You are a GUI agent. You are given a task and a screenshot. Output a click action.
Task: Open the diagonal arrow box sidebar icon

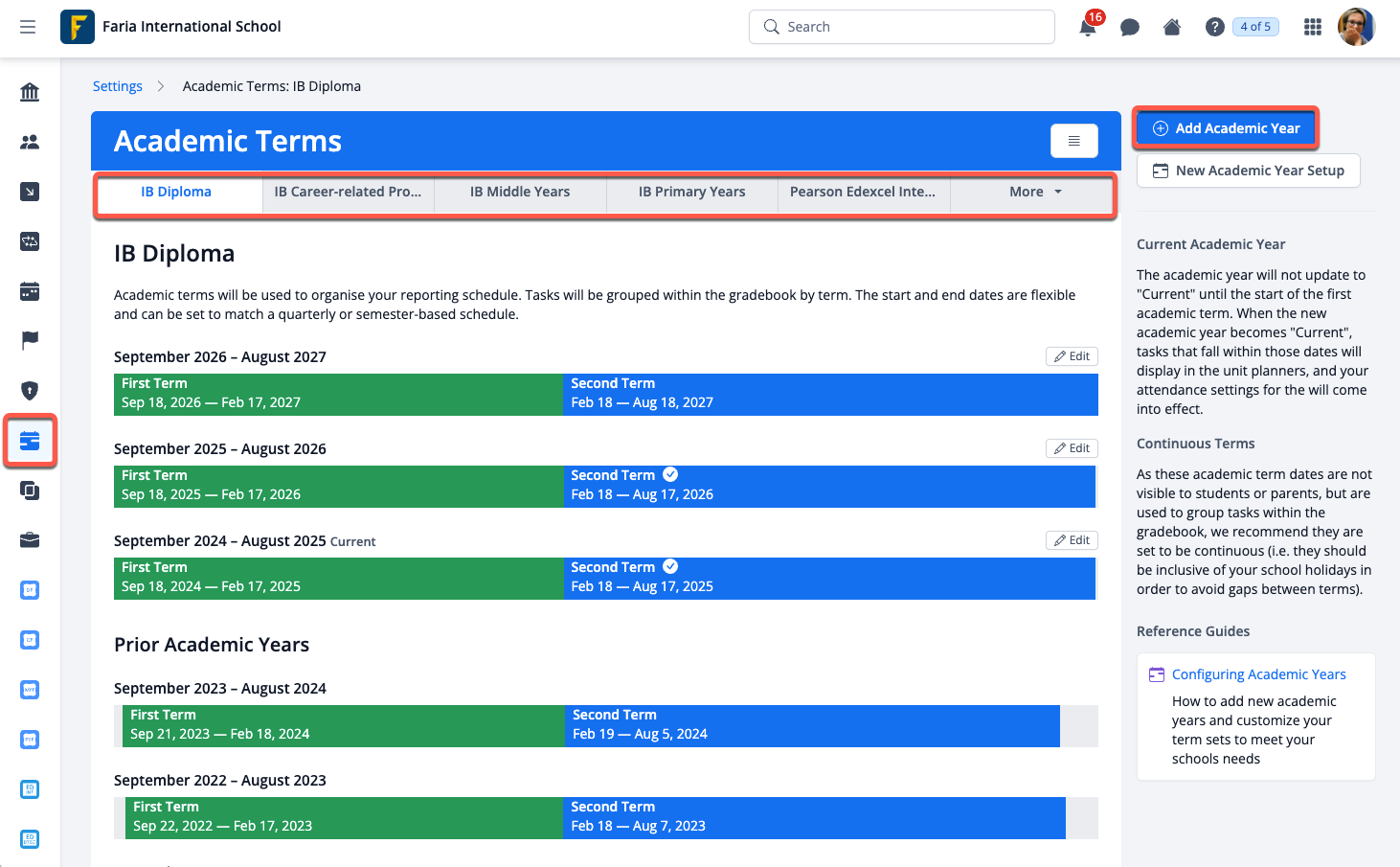pyautogui.click(x=30, y=192)
